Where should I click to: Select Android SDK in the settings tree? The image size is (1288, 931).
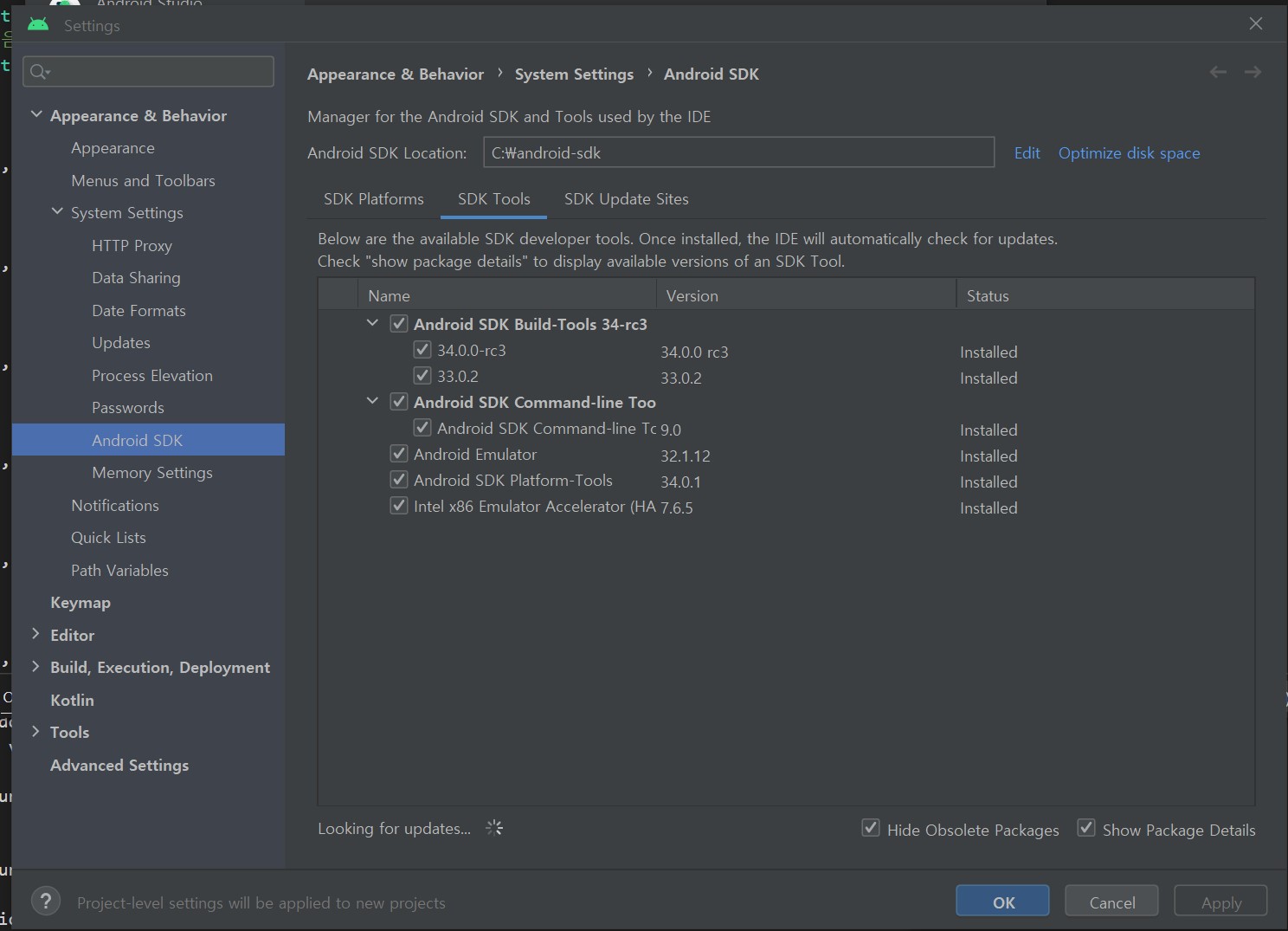(x=148, y=440)
